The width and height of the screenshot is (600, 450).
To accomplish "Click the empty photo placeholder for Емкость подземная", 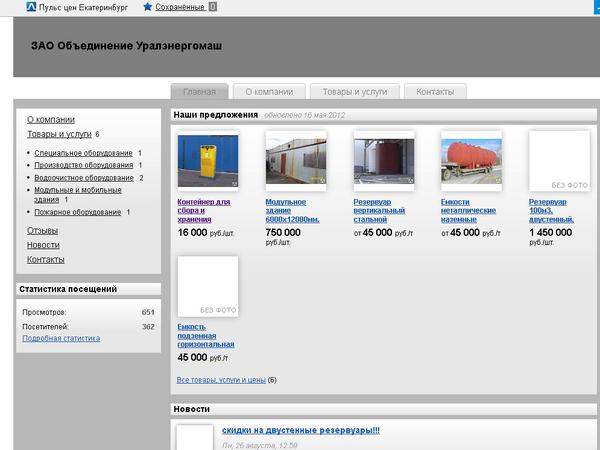I will [x=207, y=286].
